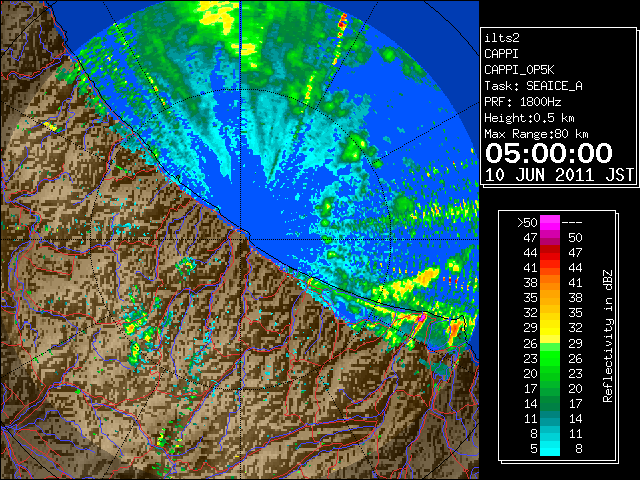Pick the yellow 29–32 dBZ color band

(x=550, y=328)
